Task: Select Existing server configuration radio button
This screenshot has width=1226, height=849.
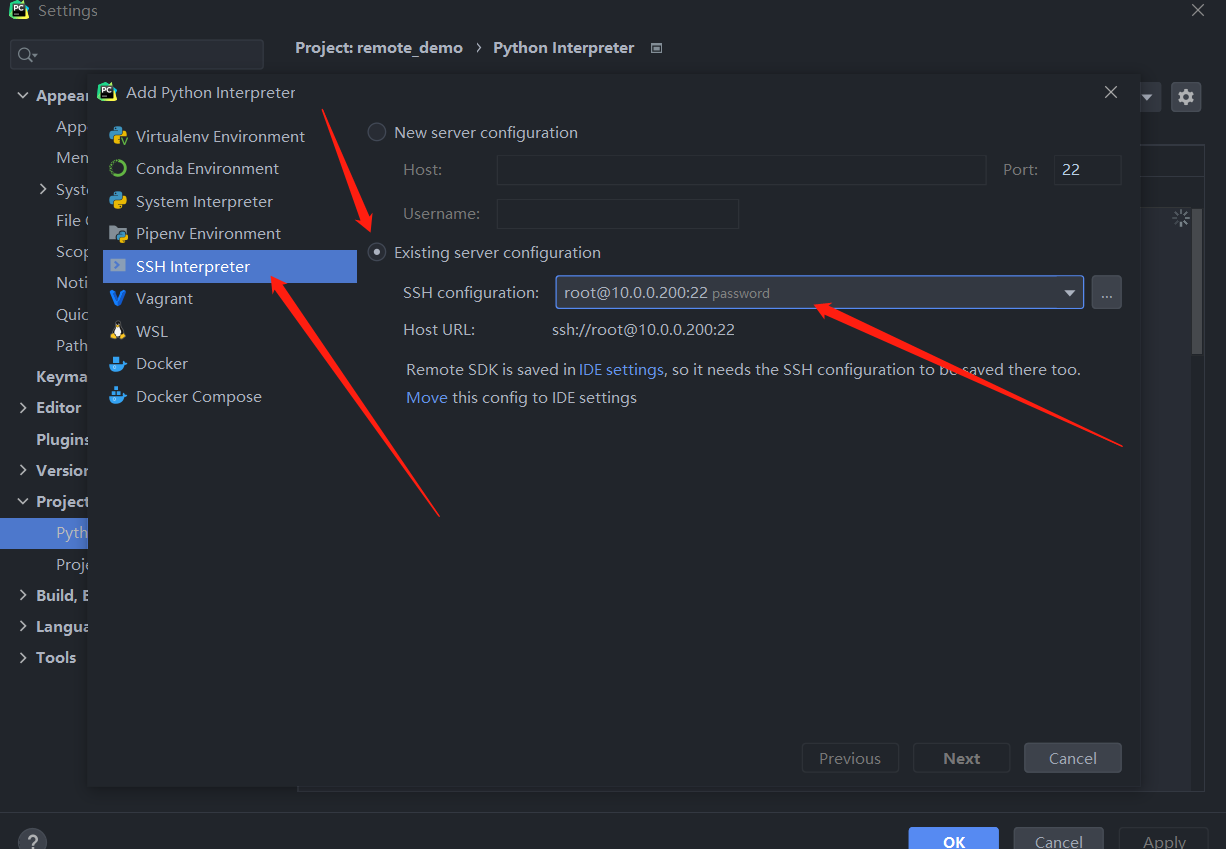Action: (377, 252)
